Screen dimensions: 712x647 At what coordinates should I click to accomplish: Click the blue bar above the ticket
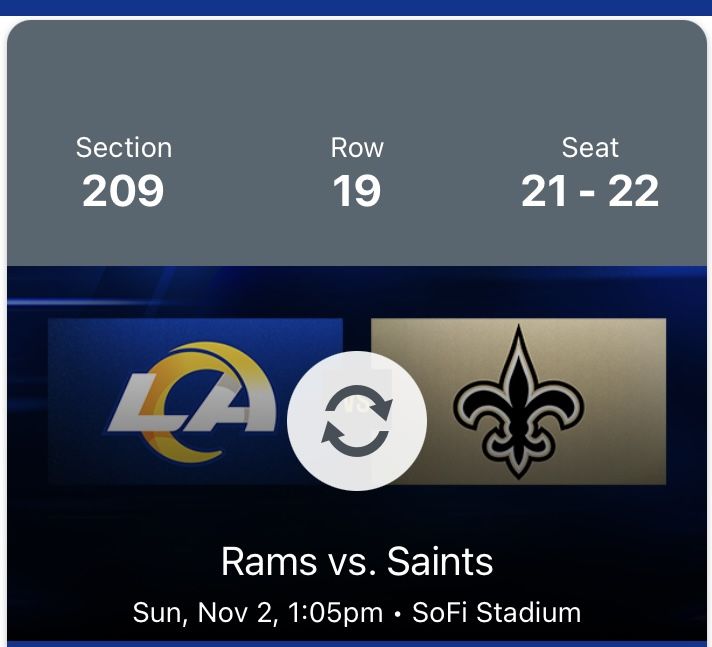point(356,7)
